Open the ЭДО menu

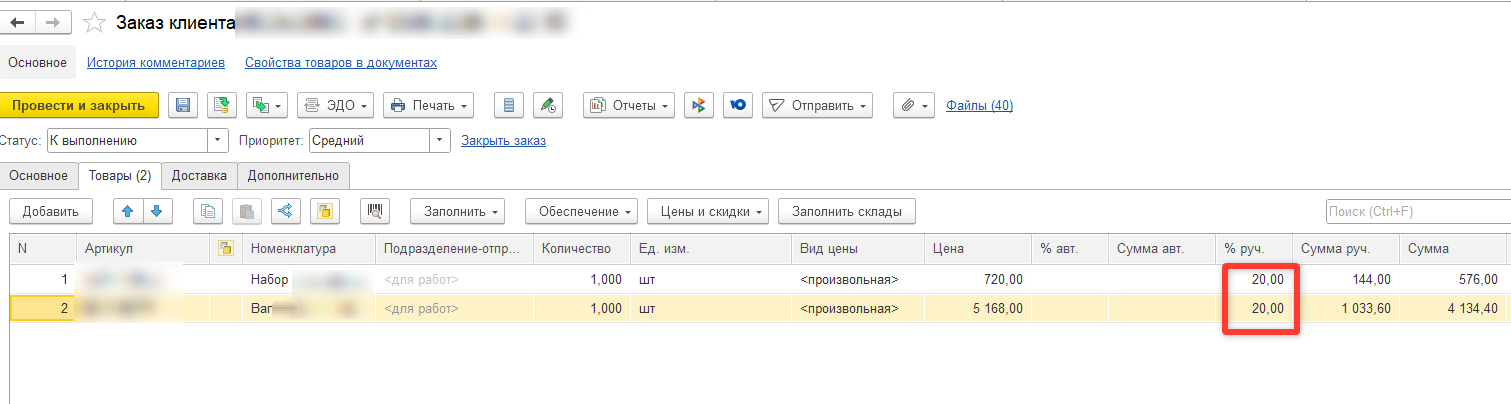pyautogui.click(x=336, y=105)
